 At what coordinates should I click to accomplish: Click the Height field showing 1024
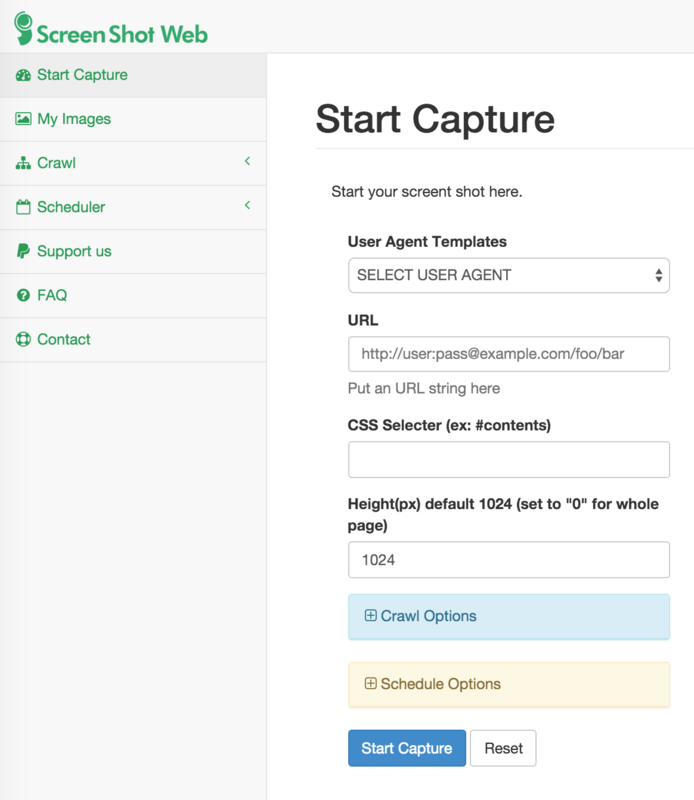point(509,560)
